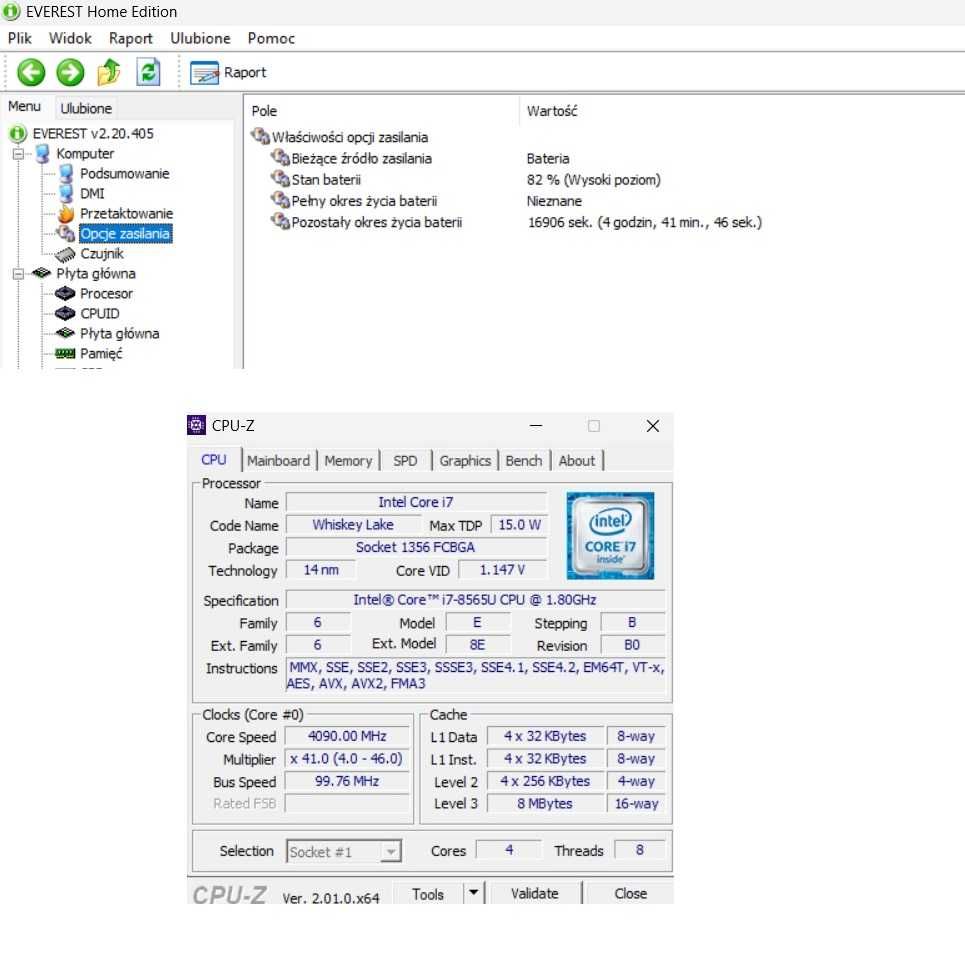Click the 'Socket 1356 FCBGA' package field
Viewport: 965px width, 958px height.
415,547
